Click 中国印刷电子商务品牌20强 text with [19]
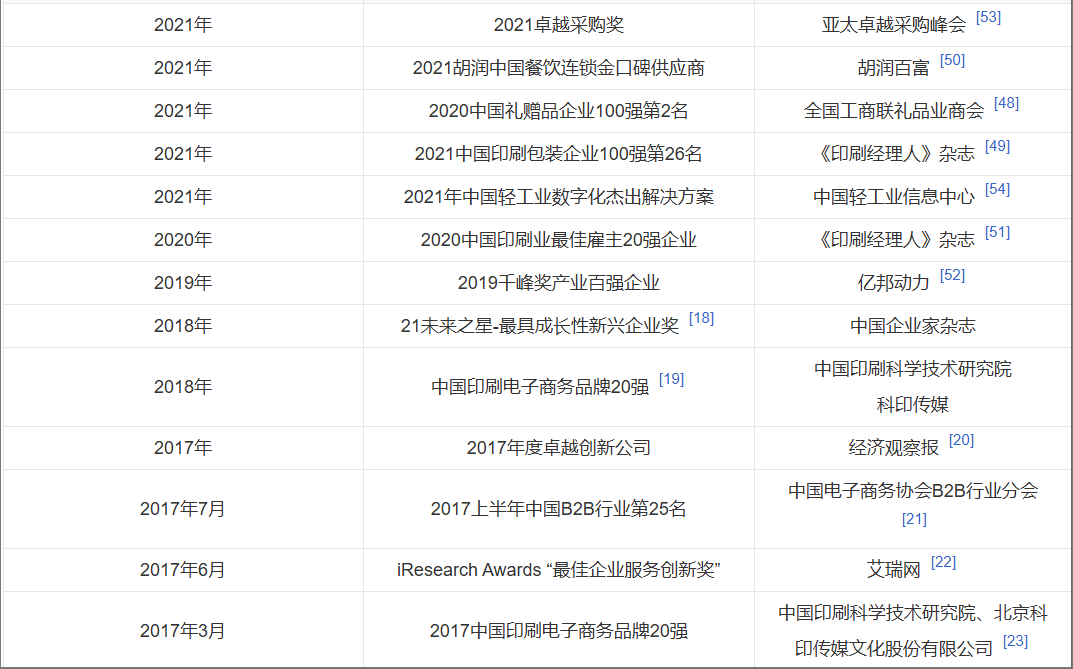The image size is (1073, 669). click(540, 387)
